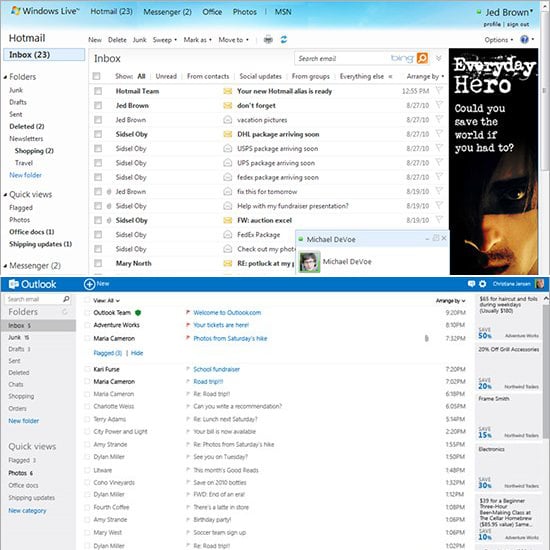550x550 pixels.
Task: Check the Kari Furse message checkbox
Action: [x=87, y=369]
